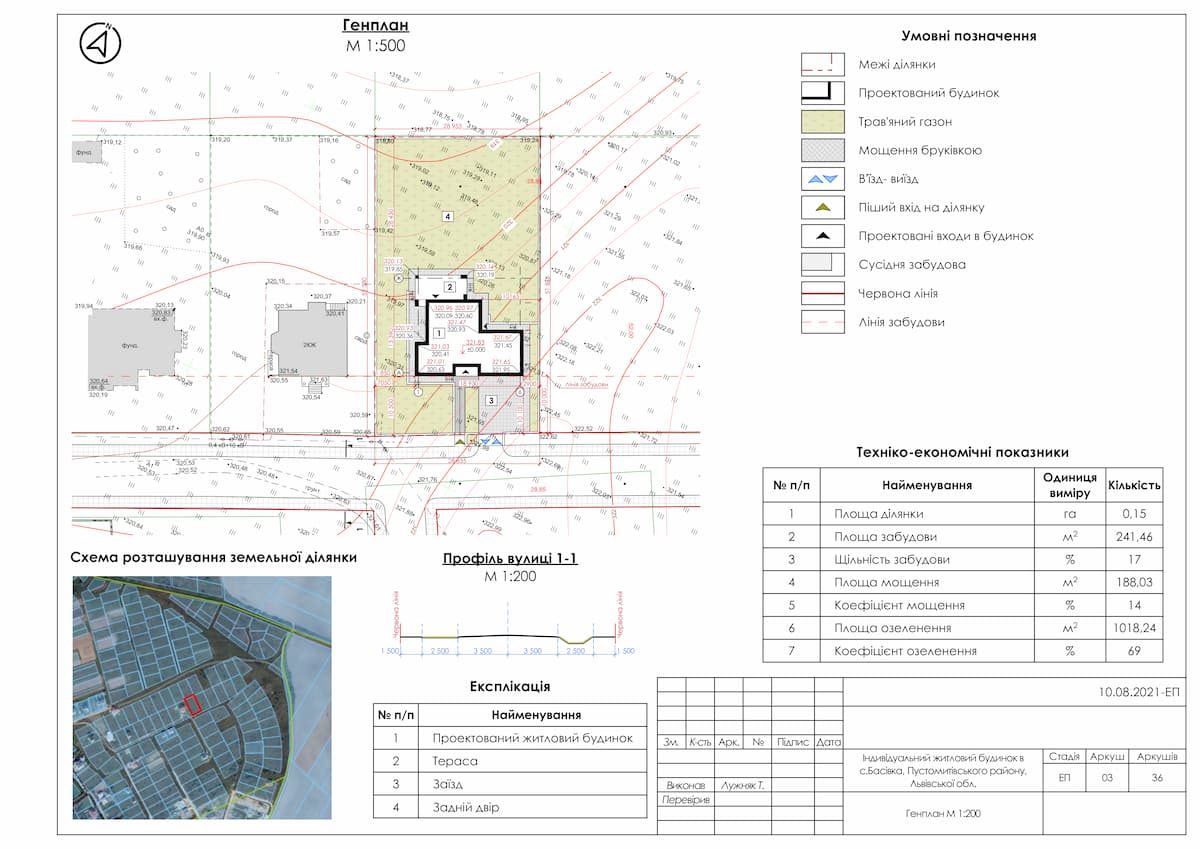
Task: Select the grey Мощення бруківкою swatch
Action: click(824, 151)
